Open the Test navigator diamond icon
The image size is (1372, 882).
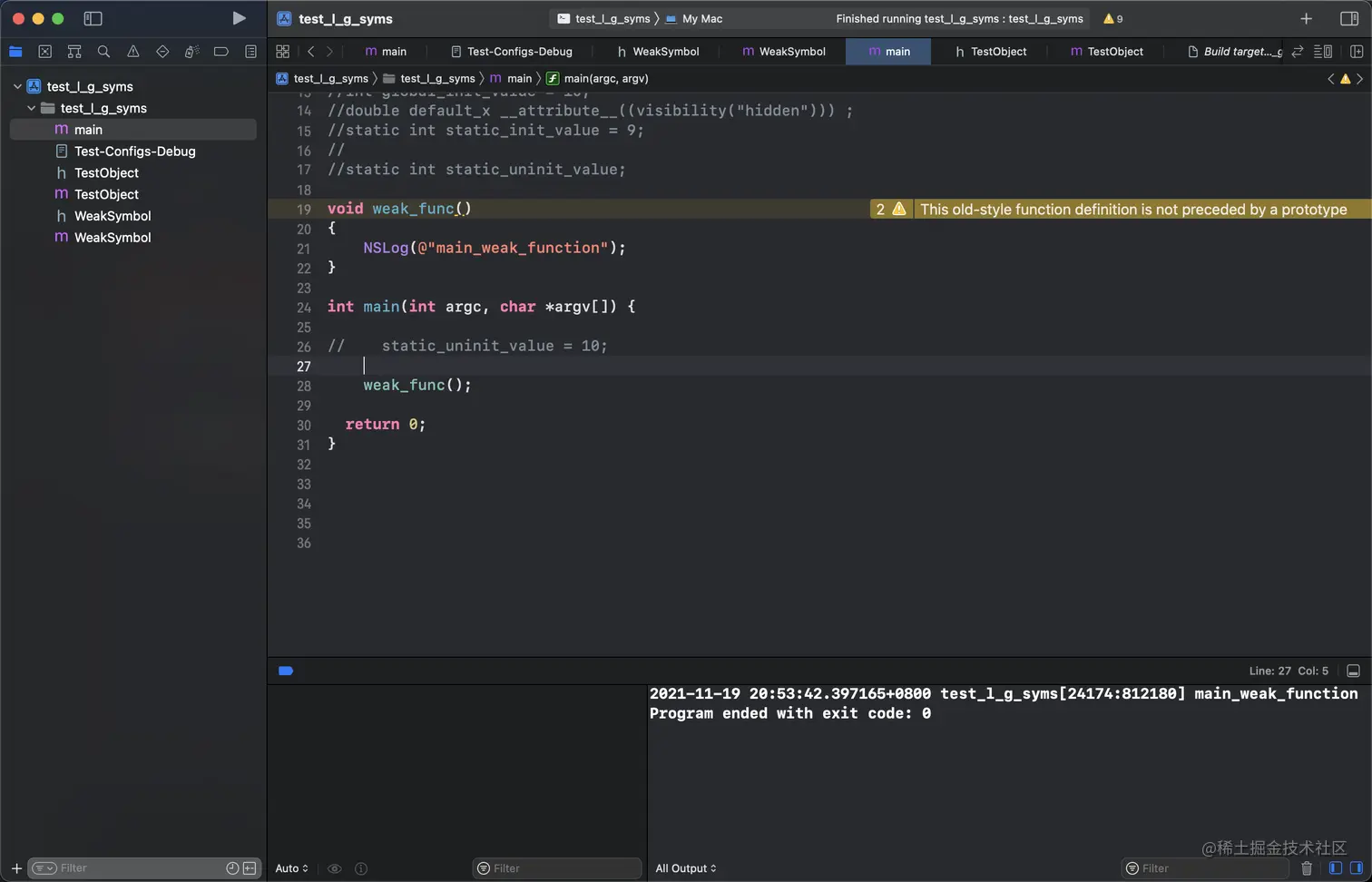[162, 52]
